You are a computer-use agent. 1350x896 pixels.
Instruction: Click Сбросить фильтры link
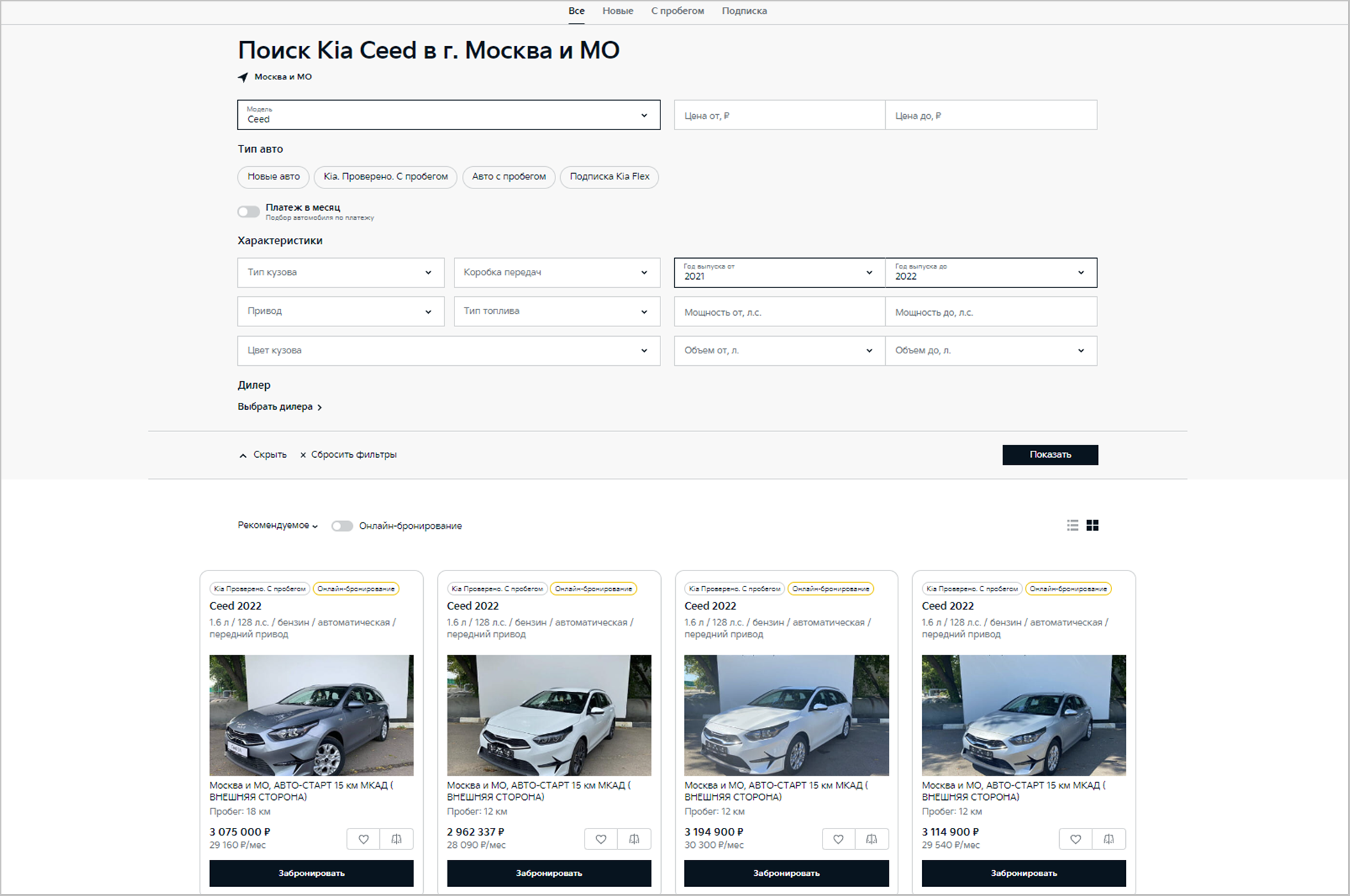pyautogui.click(x=349, y=455)
